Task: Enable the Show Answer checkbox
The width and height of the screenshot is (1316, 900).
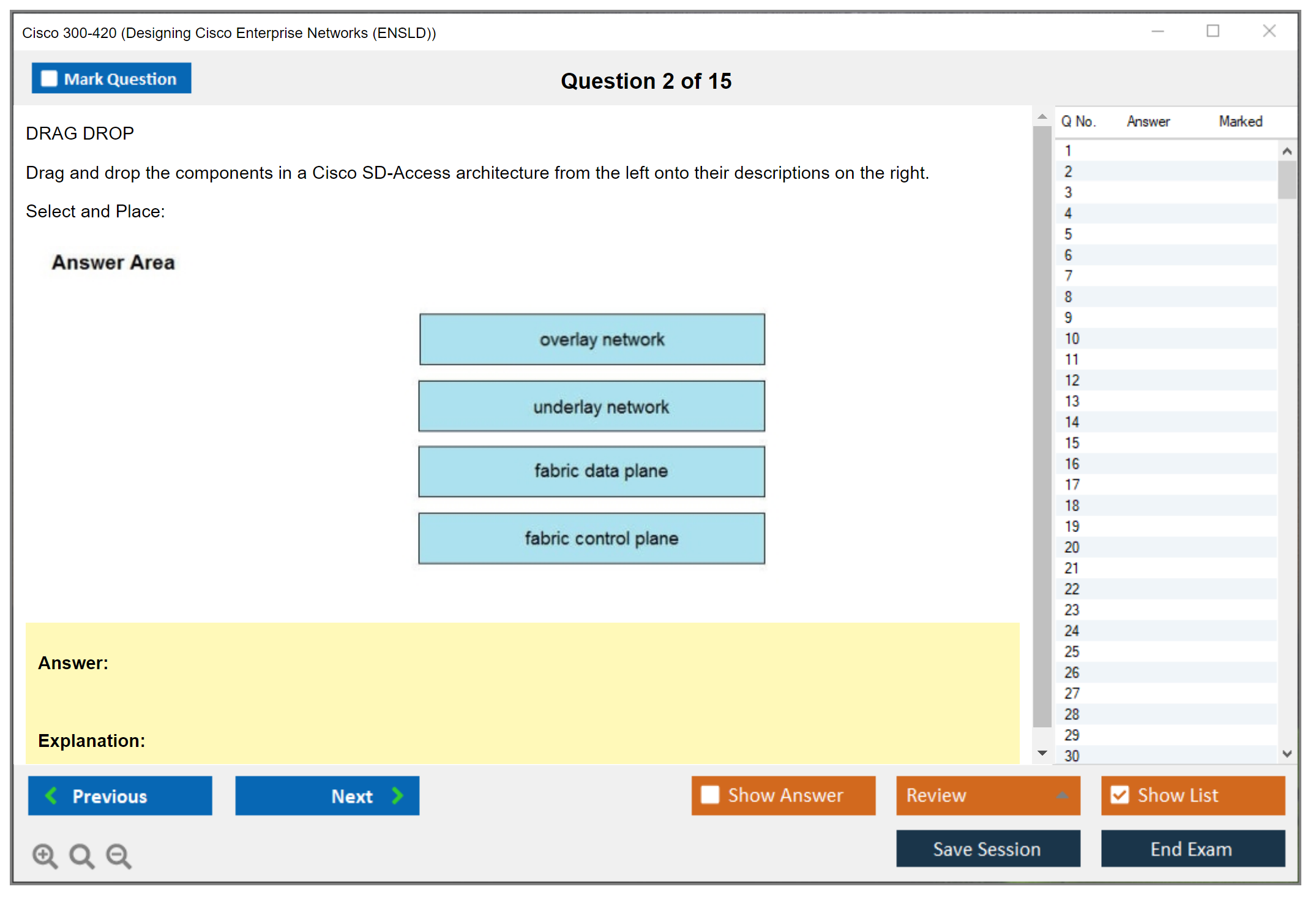Action: coord(710,795)
